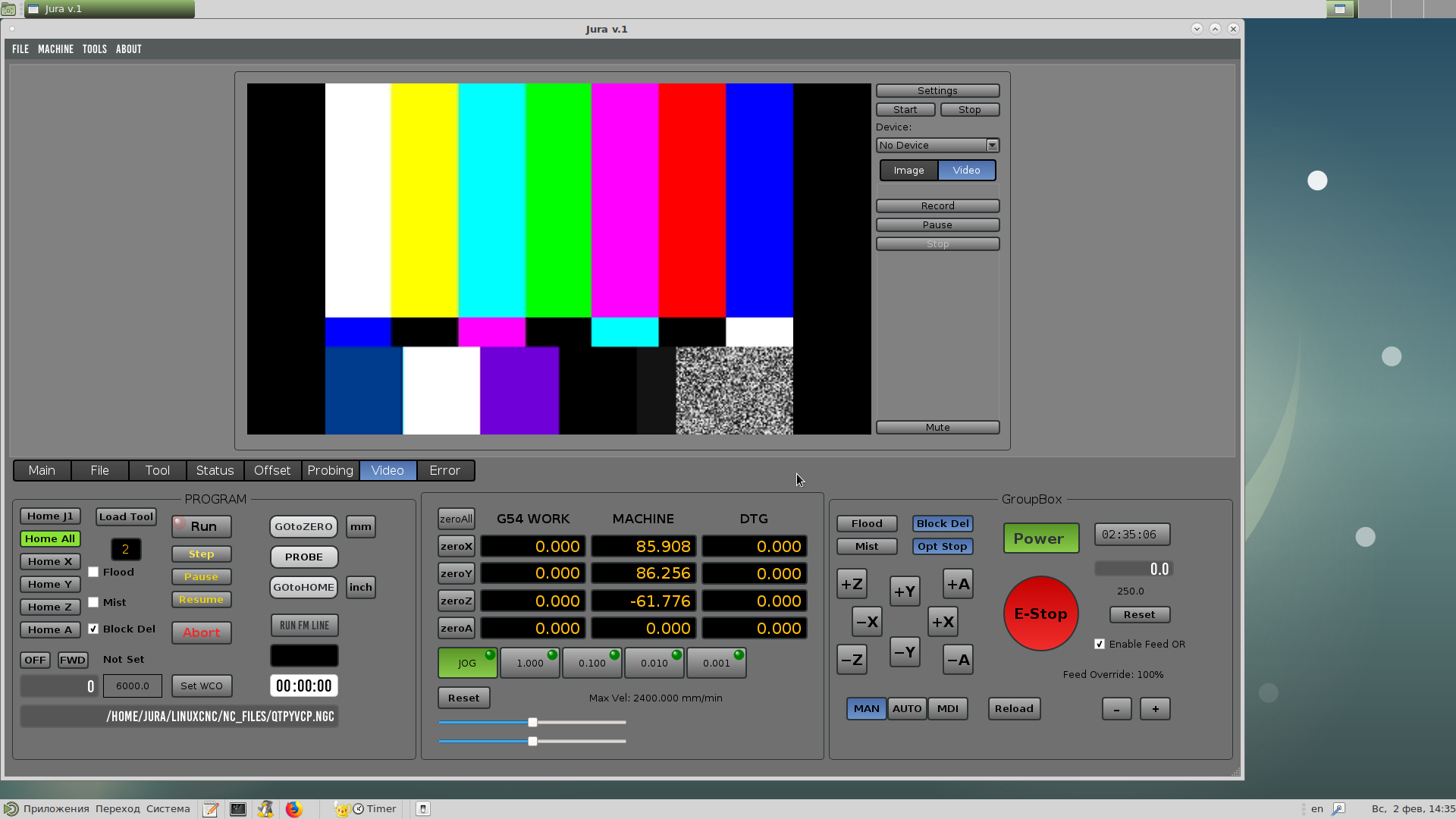The height and width of the screenshot is (819, 1456).
Task: Switch to the Error tab
Action: [445, 471]
